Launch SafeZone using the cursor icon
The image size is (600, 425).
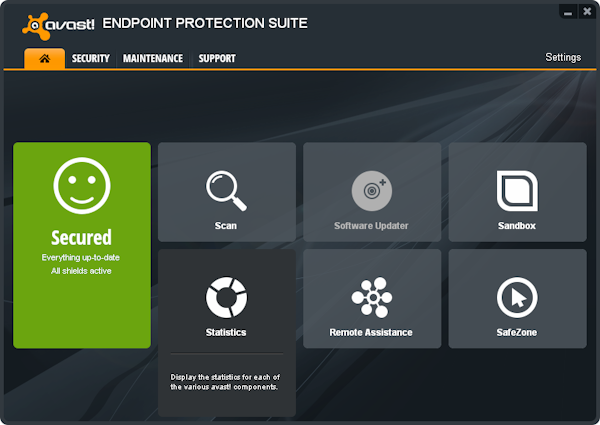coord(517,297)
